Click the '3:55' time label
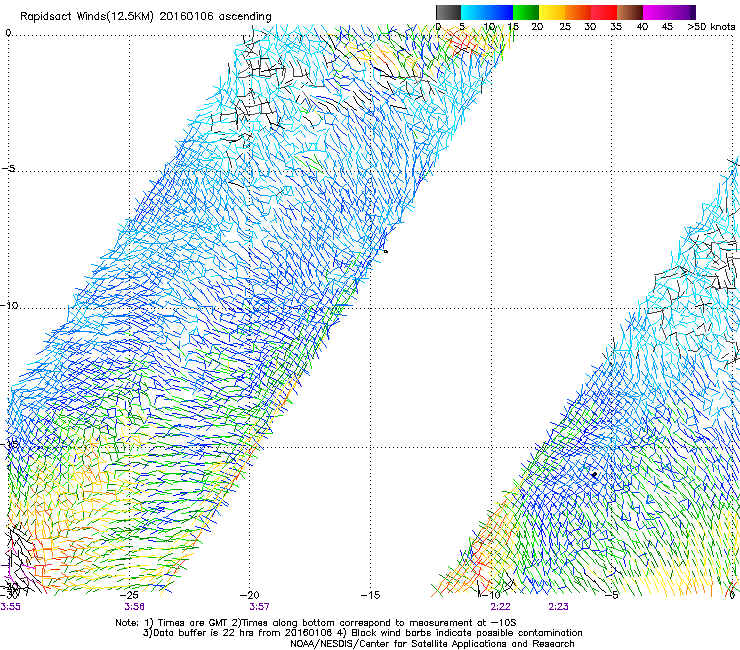 (x=10, y=607)
